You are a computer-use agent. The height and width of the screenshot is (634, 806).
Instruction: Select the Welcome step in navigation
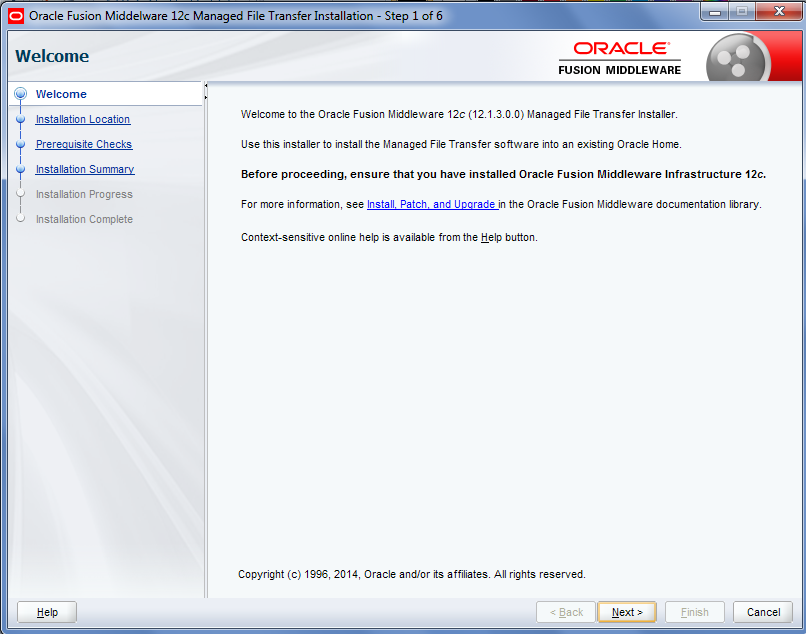(61, 94)
